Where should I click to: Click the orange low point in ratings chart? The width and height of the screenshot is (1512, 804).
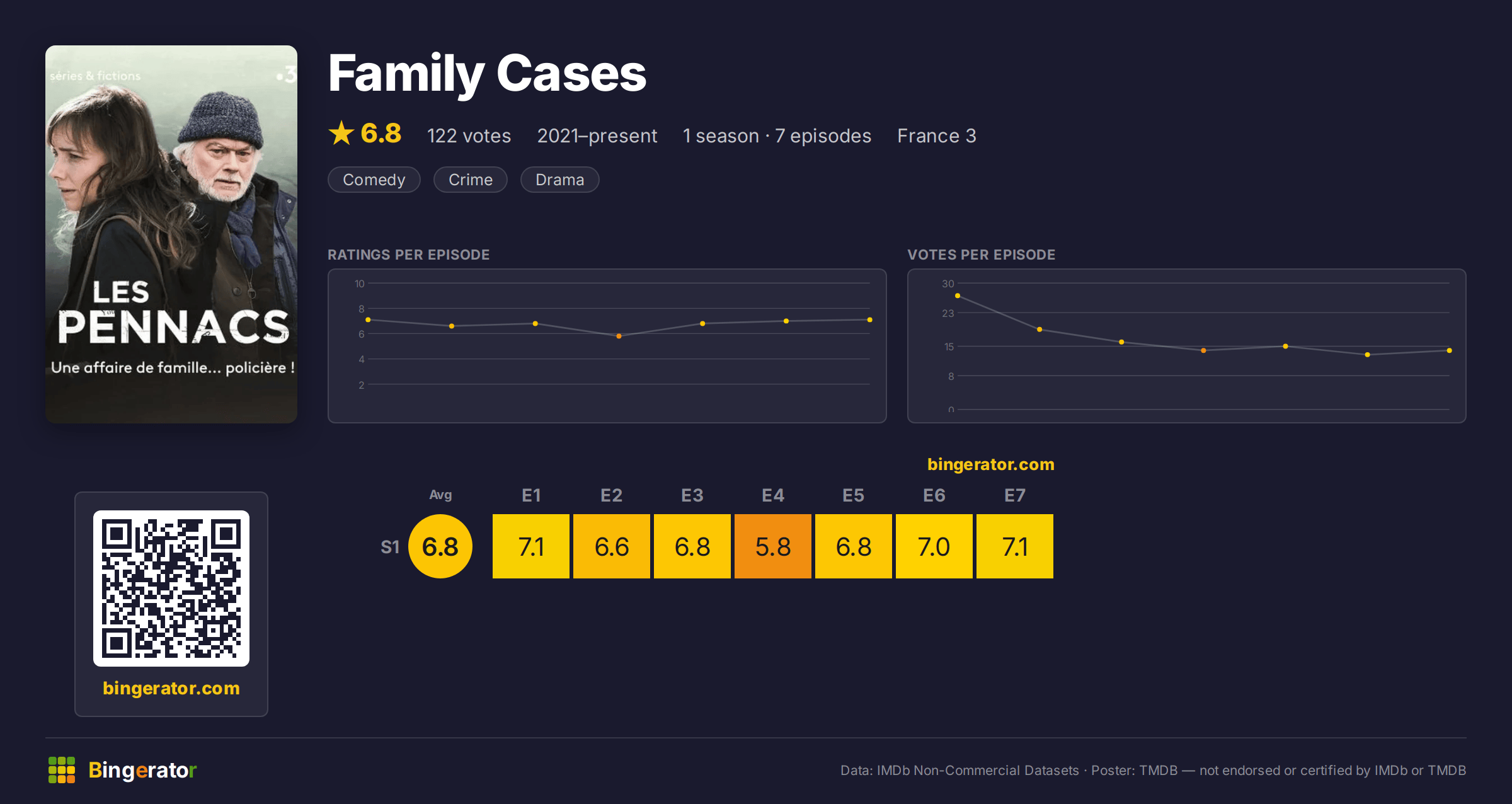coord(619,336)
